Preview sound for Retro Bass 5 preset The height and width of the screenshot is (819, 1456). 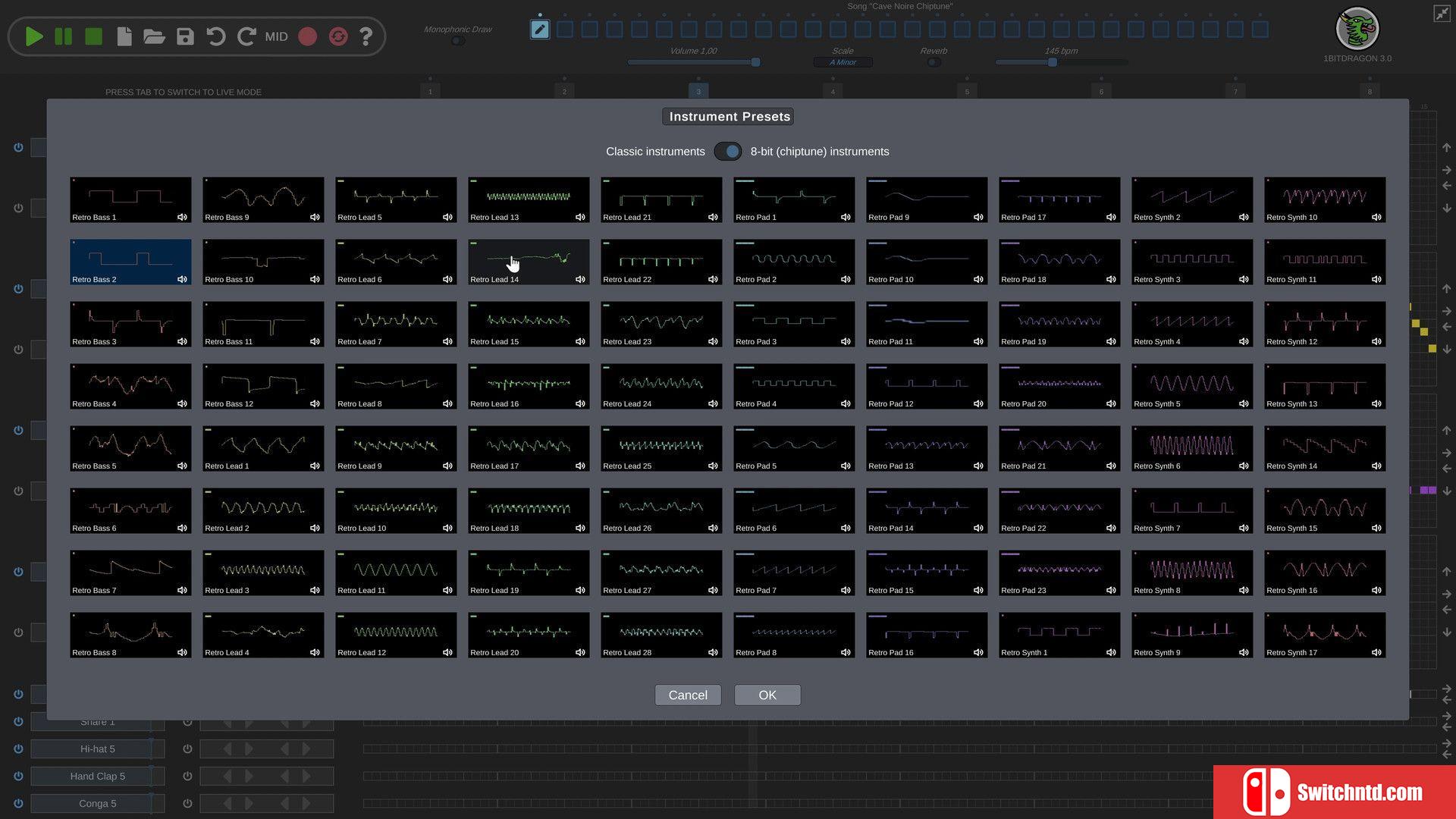coord(183,465)
